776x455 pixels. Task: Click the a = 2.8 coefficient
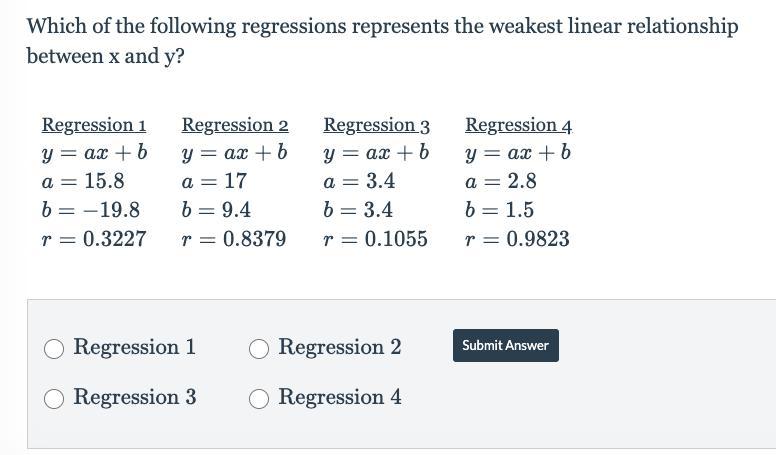(501, 182)
